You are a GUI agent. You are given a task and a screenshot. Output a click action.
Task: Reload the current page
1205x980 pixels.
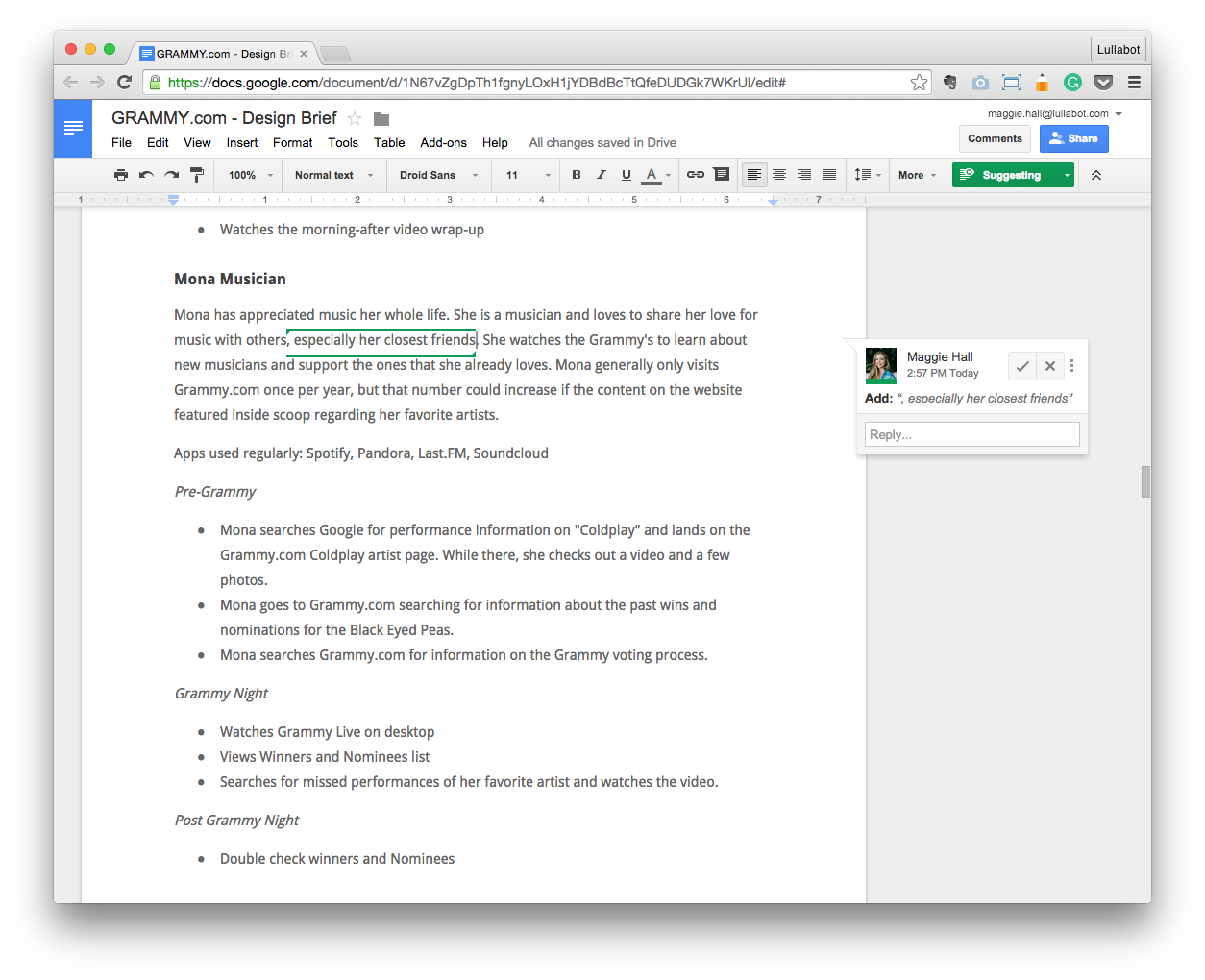tap(124, 83)
